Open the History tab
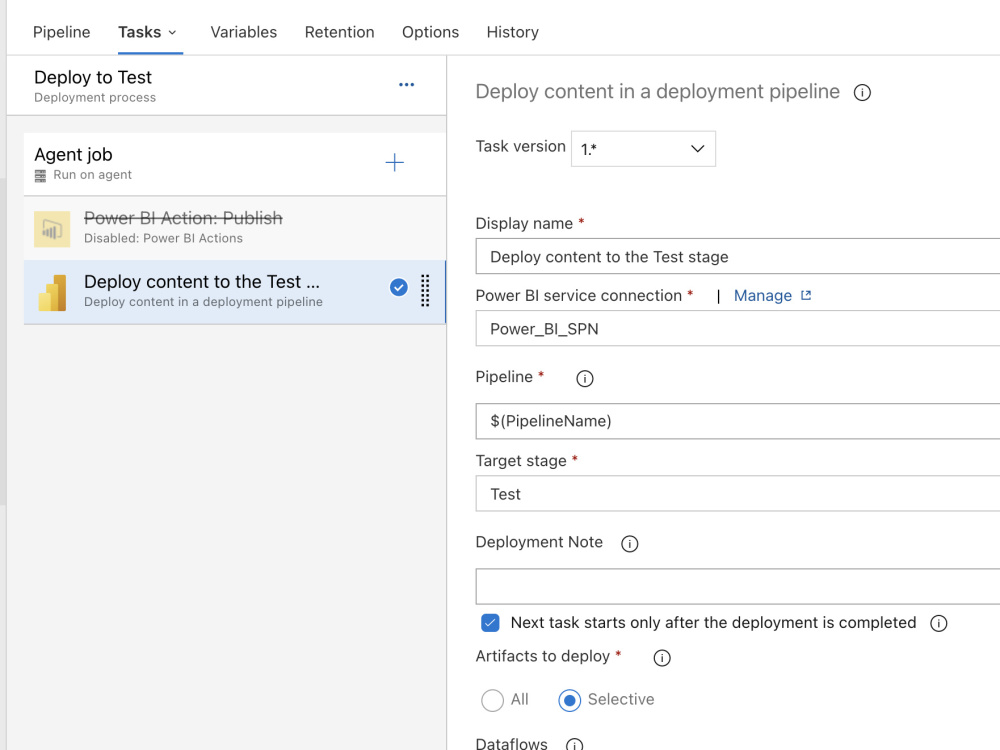This screenshot has width=1000, height=750. click(512, 32)
